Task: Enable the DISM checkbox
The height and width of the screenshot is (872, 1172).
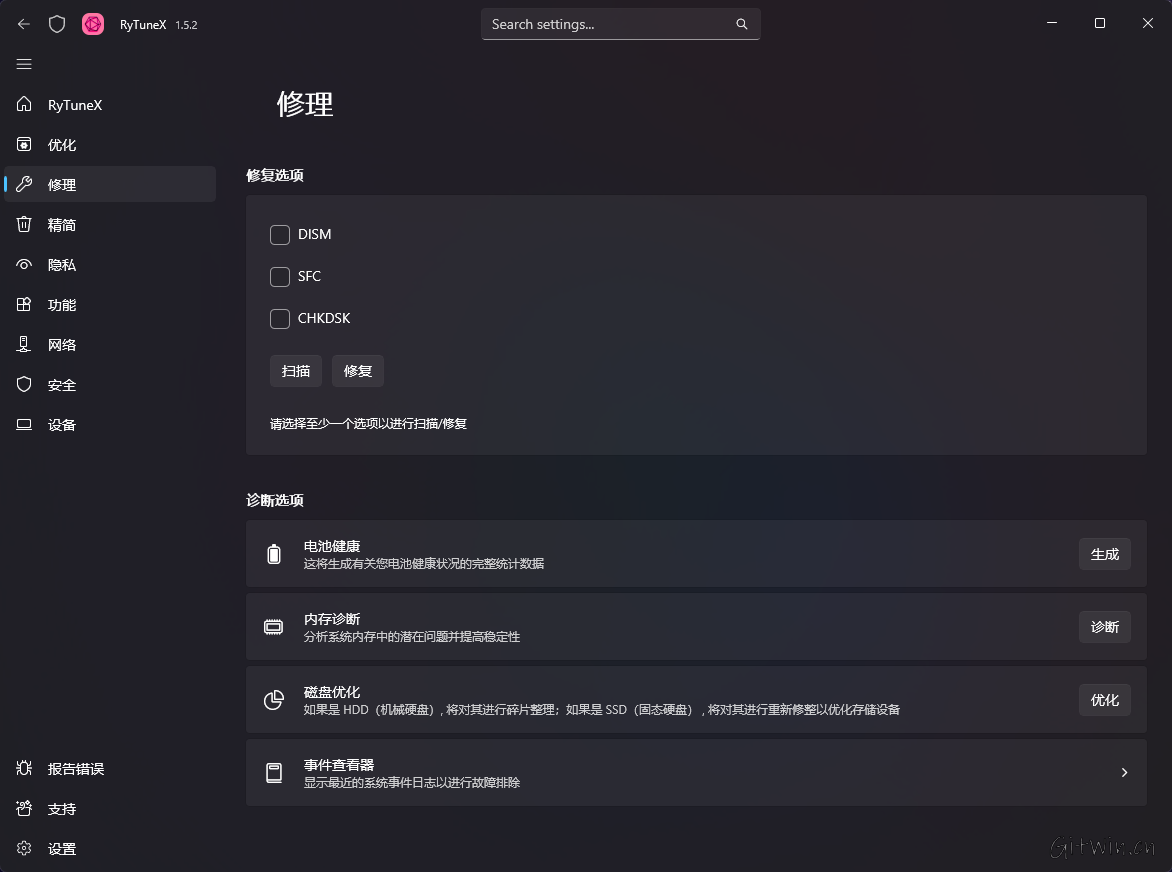Action: pyautogui.click(x=280, y=235)
